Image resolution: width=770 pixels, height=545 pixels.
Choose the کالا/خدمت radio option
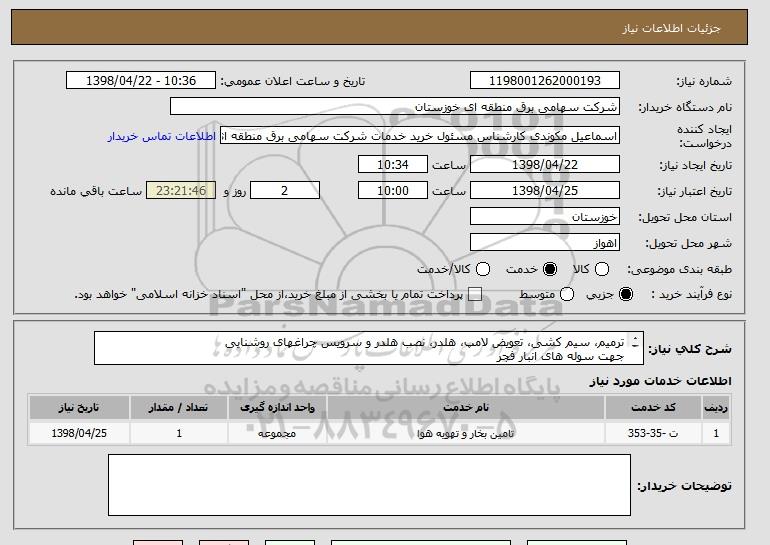[483, 269]
